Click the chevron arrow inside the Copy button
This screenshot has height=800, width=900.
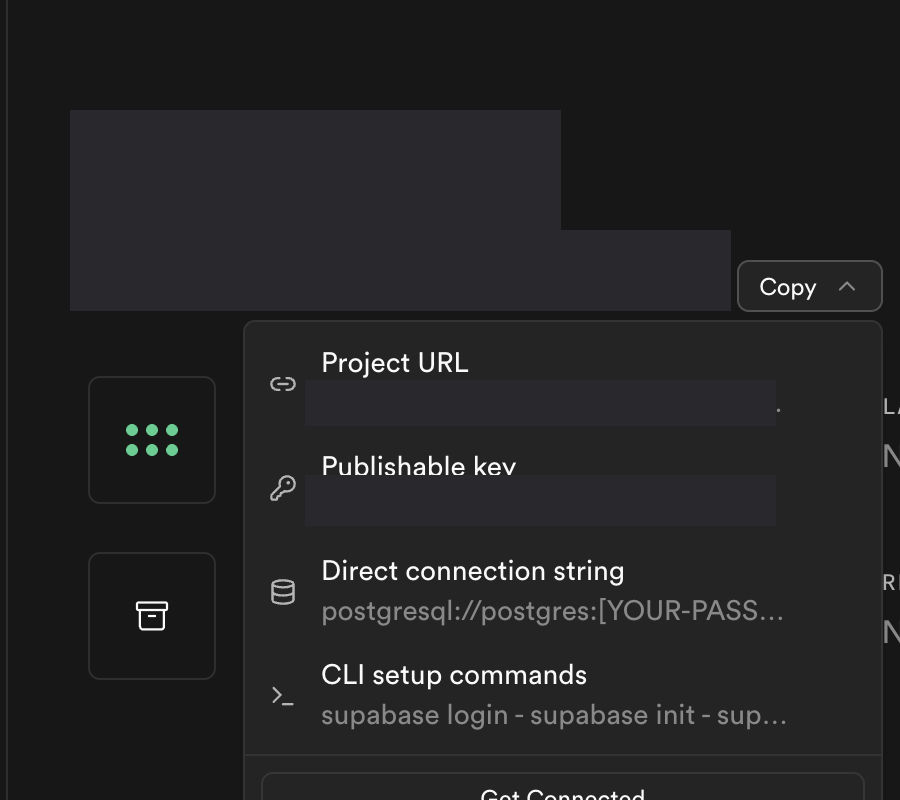(849, 286)
